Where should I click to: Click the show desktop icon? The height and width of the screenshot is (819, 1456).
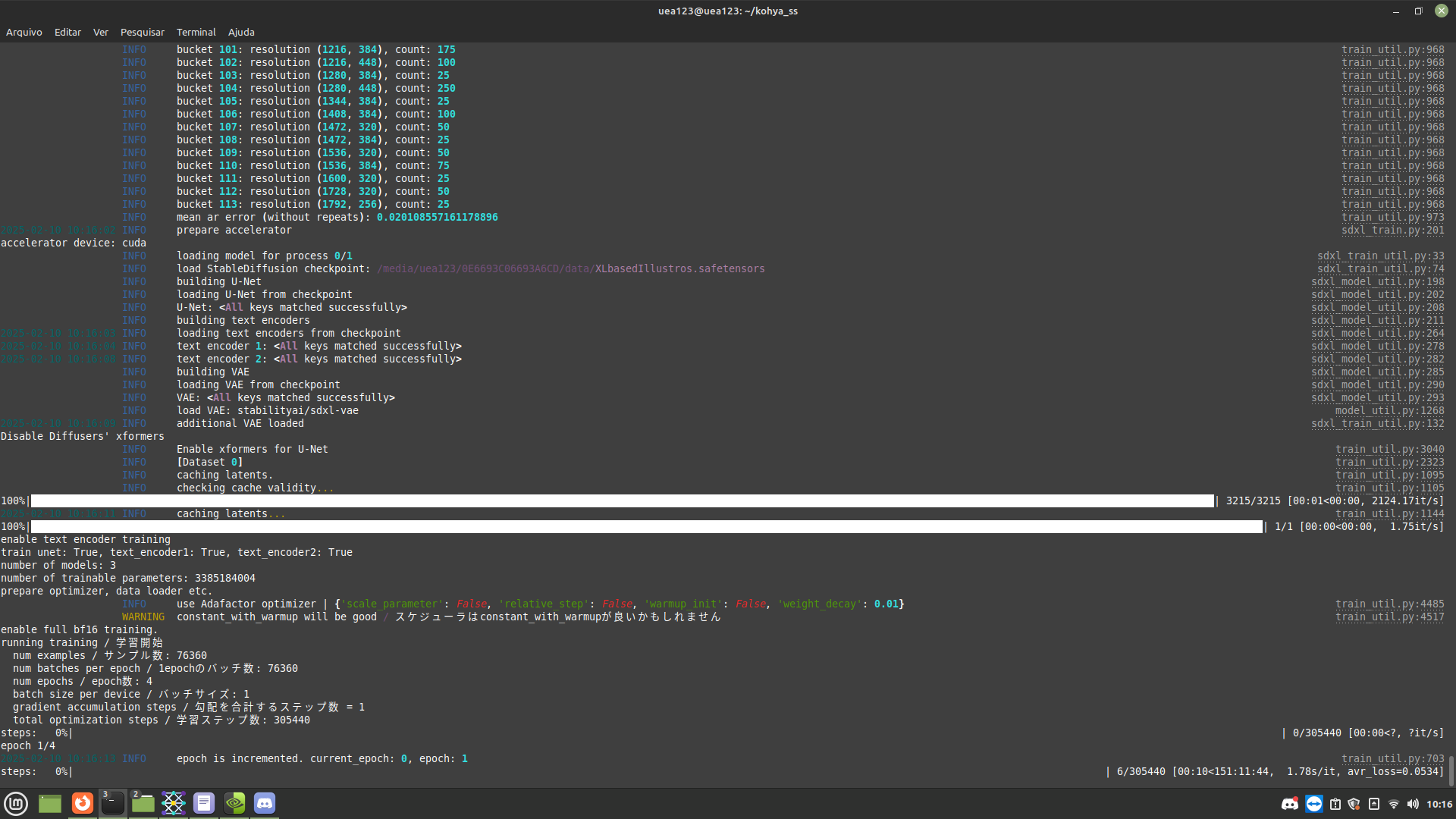tap(50, 803)
